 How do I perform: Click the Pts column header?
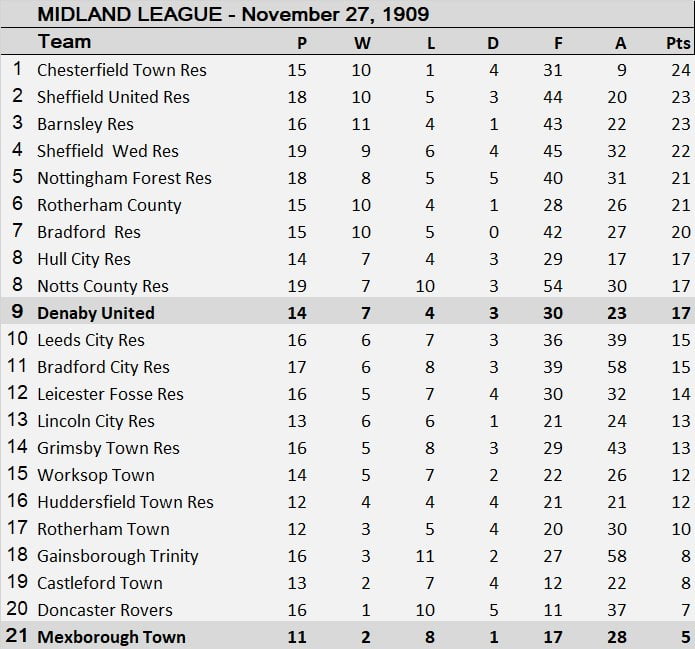pyautogui.click(x=678, y=43)
